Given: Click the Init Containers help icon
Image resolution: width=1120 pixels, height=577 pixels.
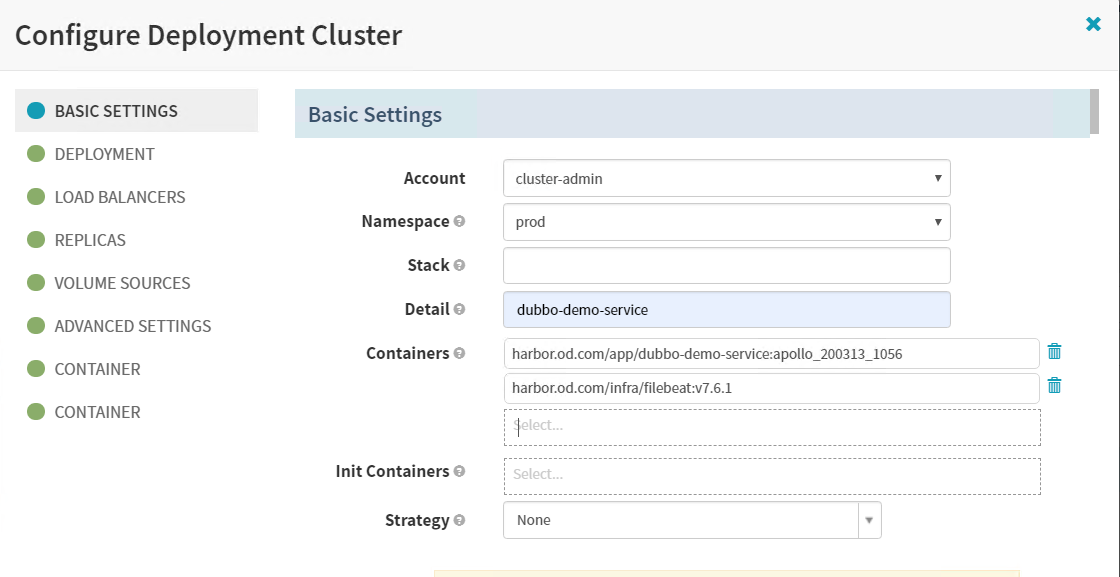Looking at the screenshot, I should 459,471.
